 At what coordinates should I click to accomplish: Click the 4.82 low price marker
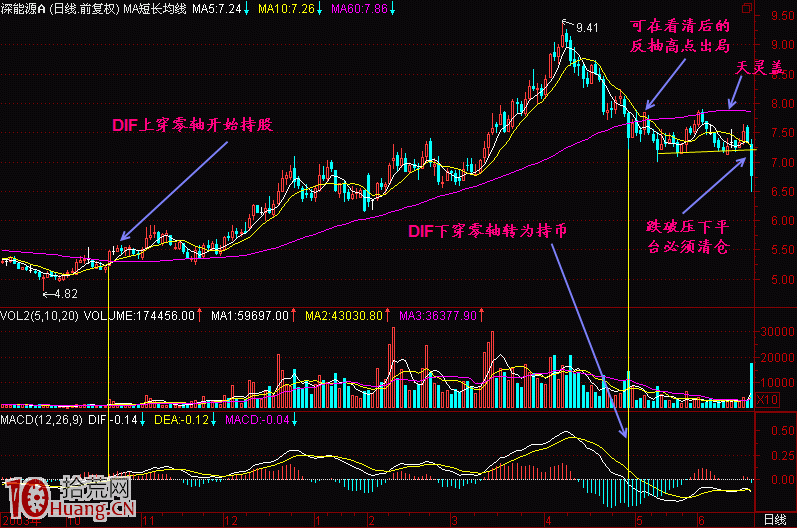(66, 294)
